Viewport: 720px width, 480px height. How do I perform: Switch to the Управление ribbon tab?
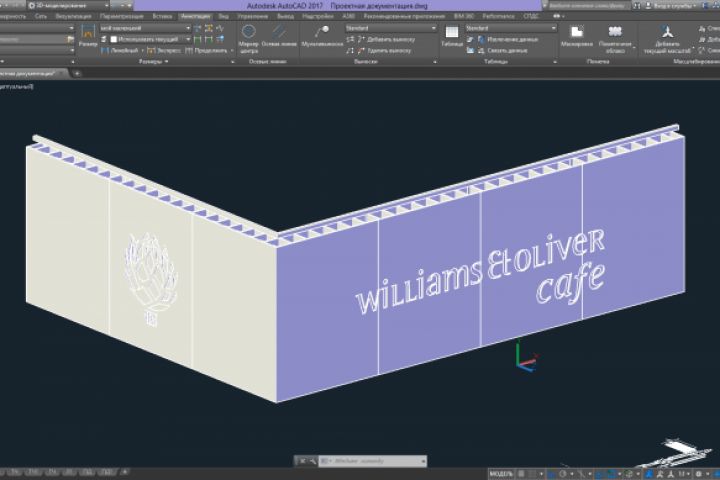pos(253,16)
